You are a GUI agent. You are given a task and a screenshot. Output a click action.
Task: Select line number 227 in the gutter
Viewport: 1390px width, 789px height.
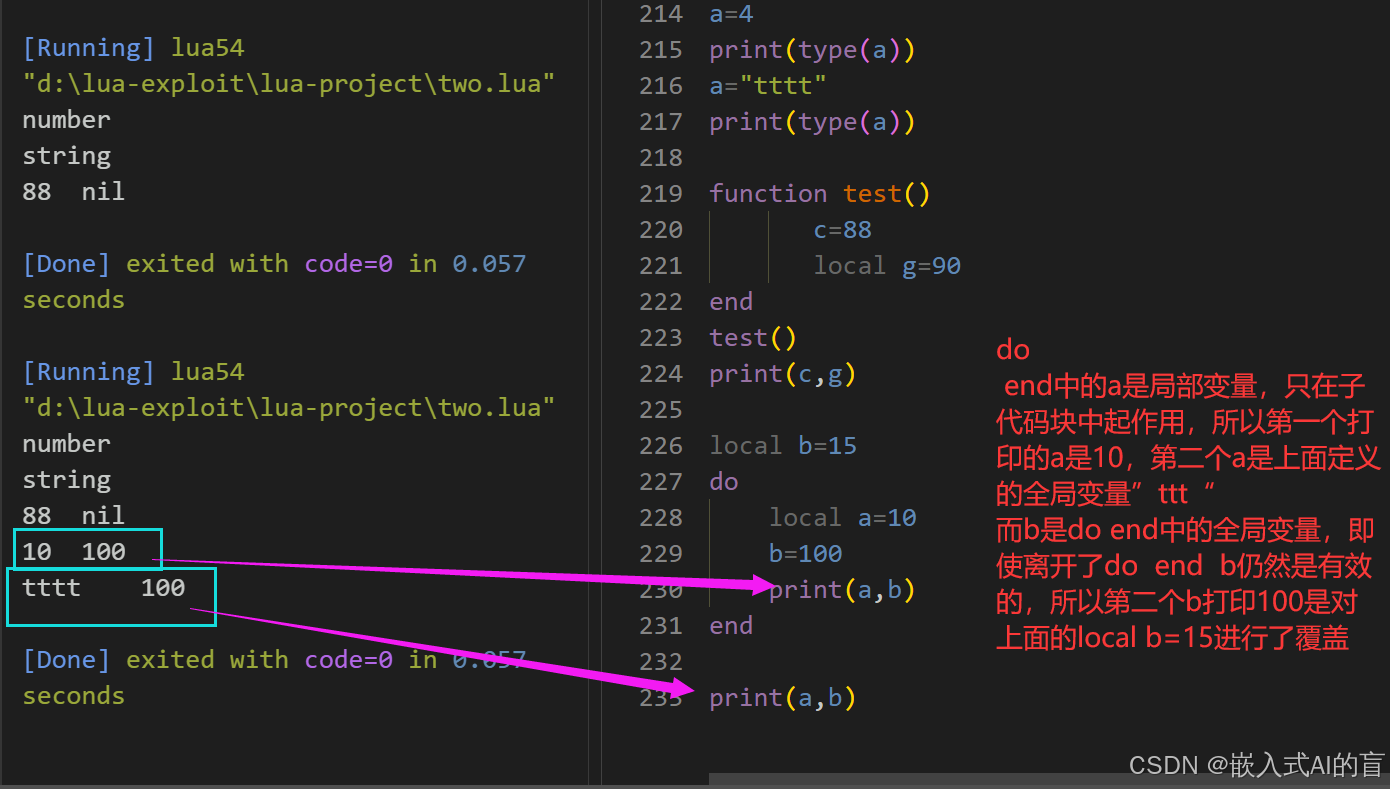pyautogui.click(x=660, y=482)
